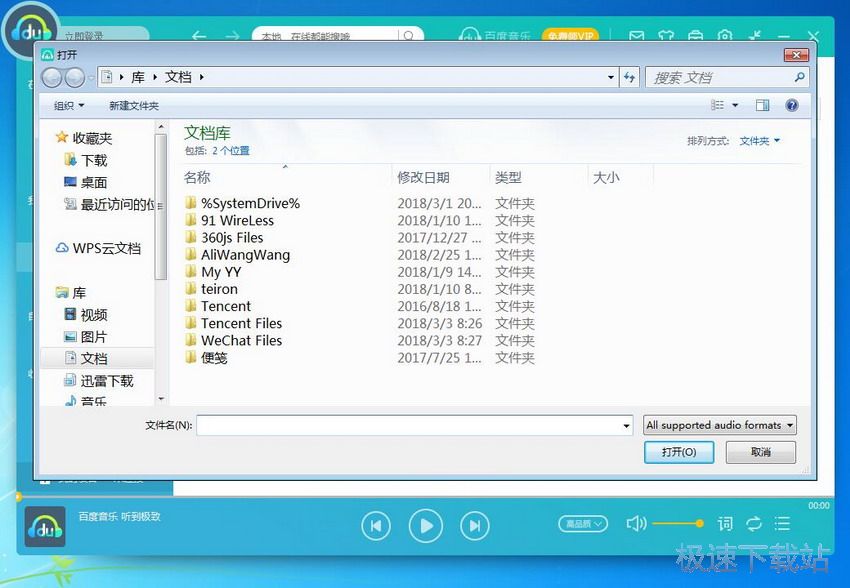Show lyrics with the 词 icon
This screenshot has height=588, width=850.
pyautogui.click(x=725, y=524)
